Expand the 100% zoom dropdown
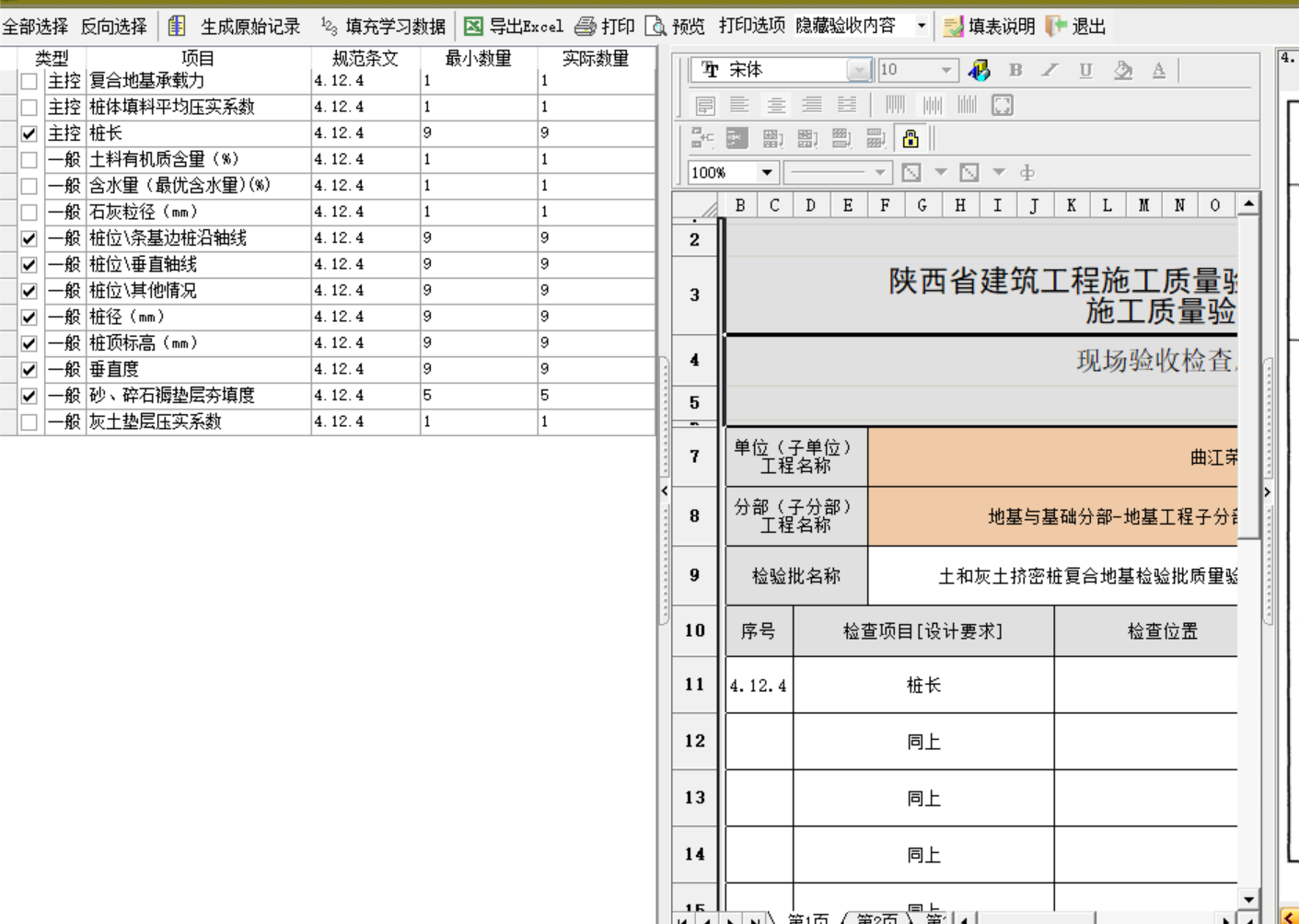This screenshot has height=924, width=1299. (766, 172)
